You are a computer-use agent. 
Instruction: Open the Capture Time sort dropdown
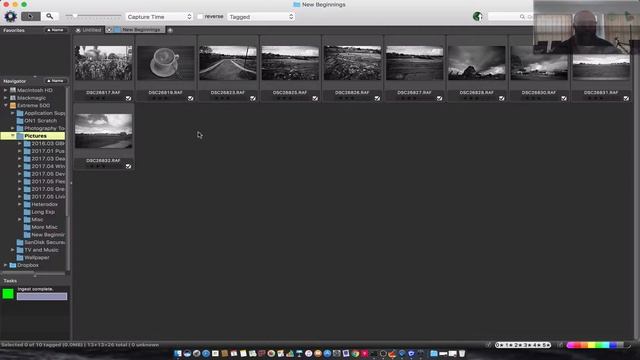point(159,17)
